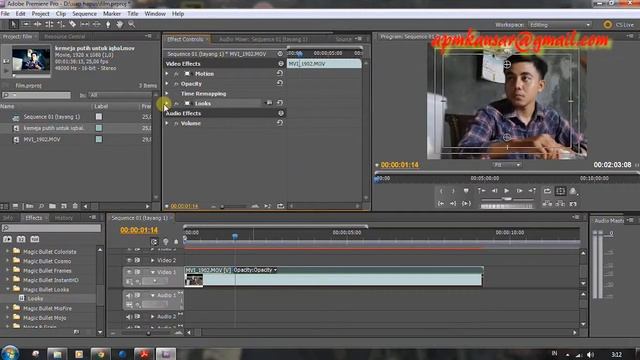
Task: Expand the Volume audio effect
Action: (167, 123)
